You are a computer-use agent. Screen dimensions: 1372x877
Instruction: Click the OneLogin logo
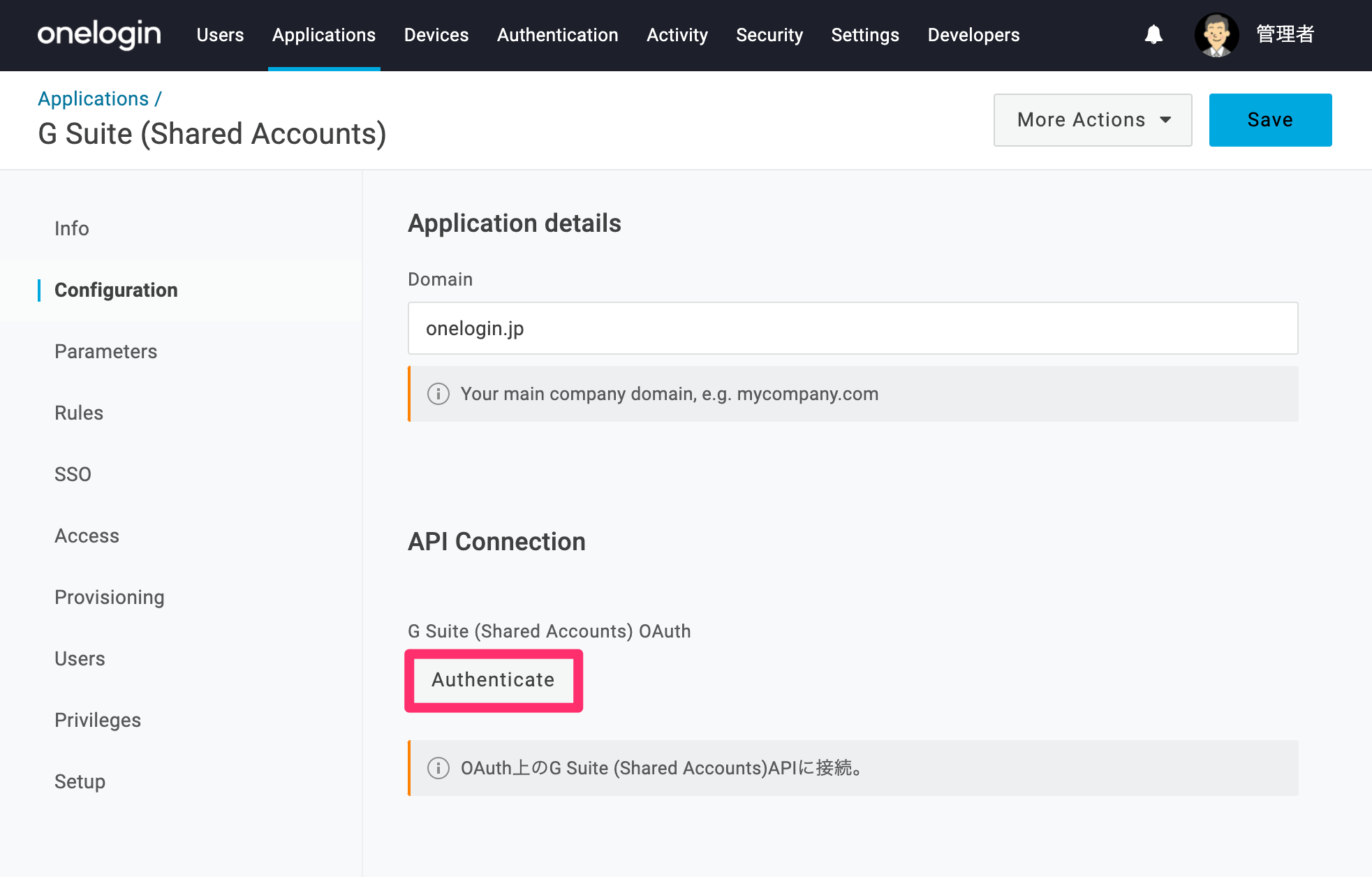point(99,34)
